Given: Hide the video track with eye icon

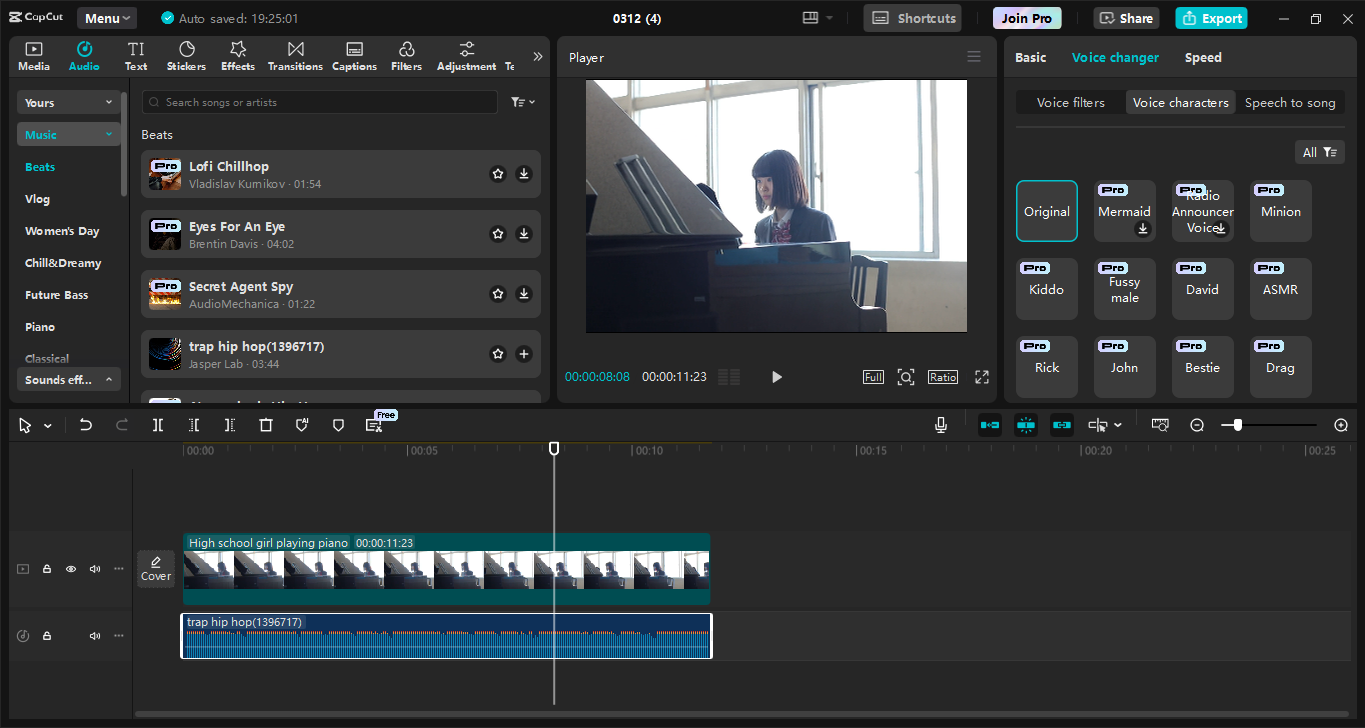Looking at the screenshot, I should coord(71,569).
